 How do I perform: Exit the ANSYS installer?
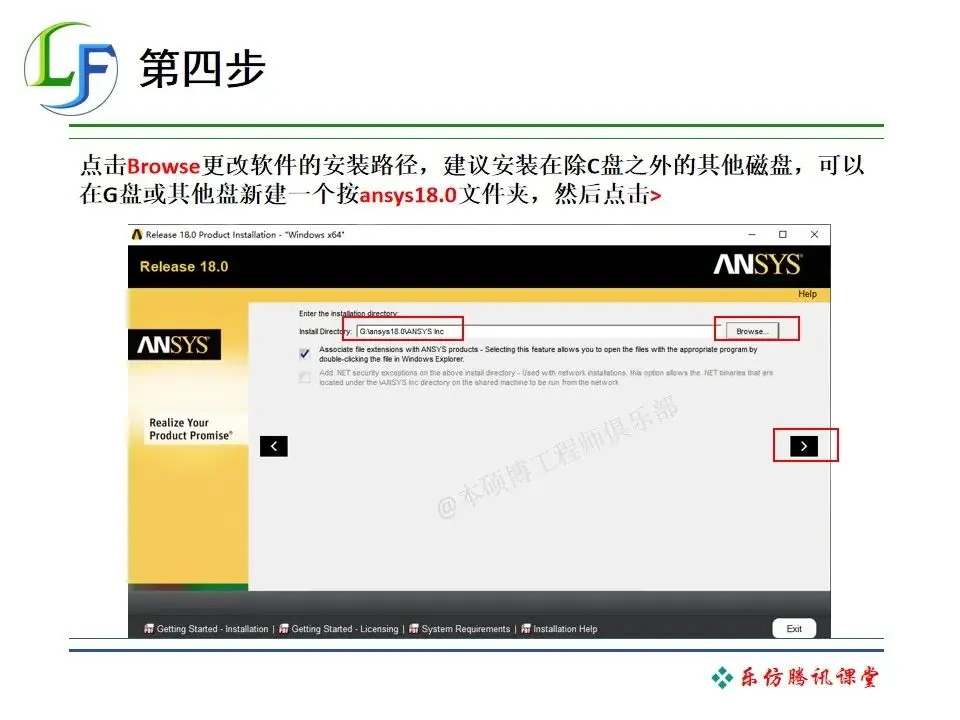pos(794,629)
